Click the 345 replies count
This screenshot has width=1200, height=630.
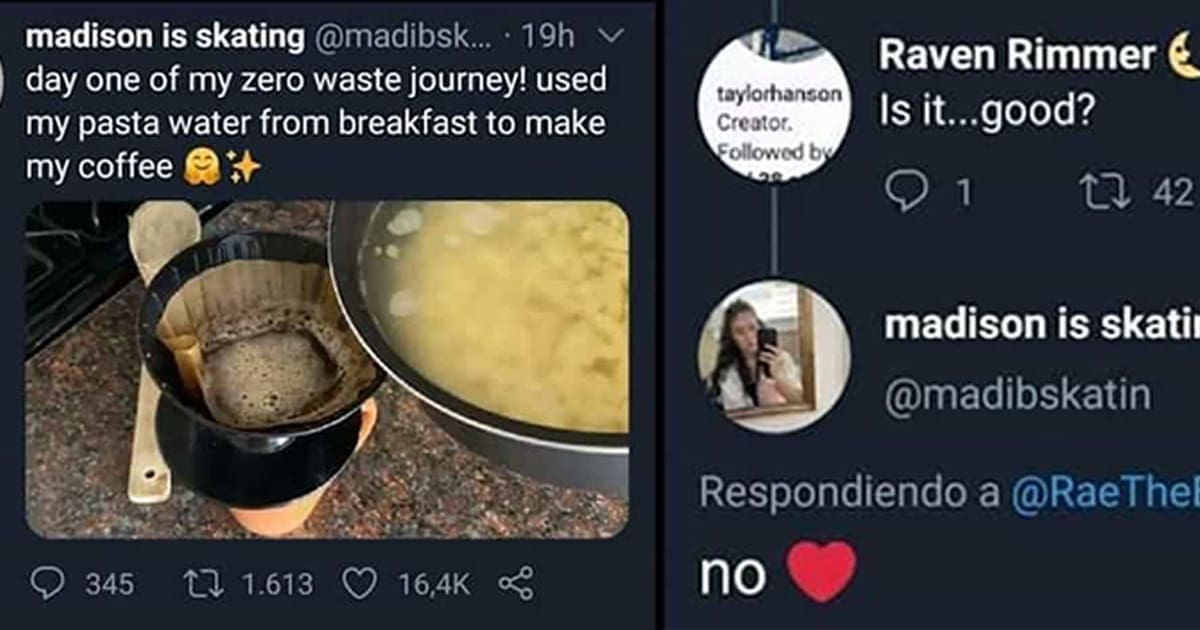(x=109, y=584)
